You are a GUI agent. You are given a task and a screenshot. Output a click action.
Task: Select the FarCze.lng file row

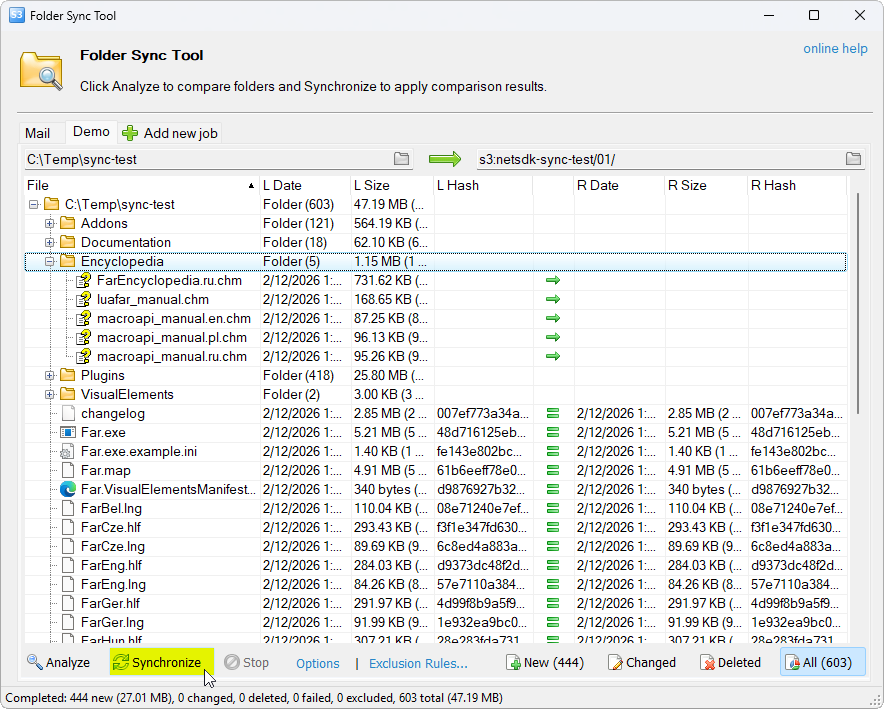click(x=436, y=547)
